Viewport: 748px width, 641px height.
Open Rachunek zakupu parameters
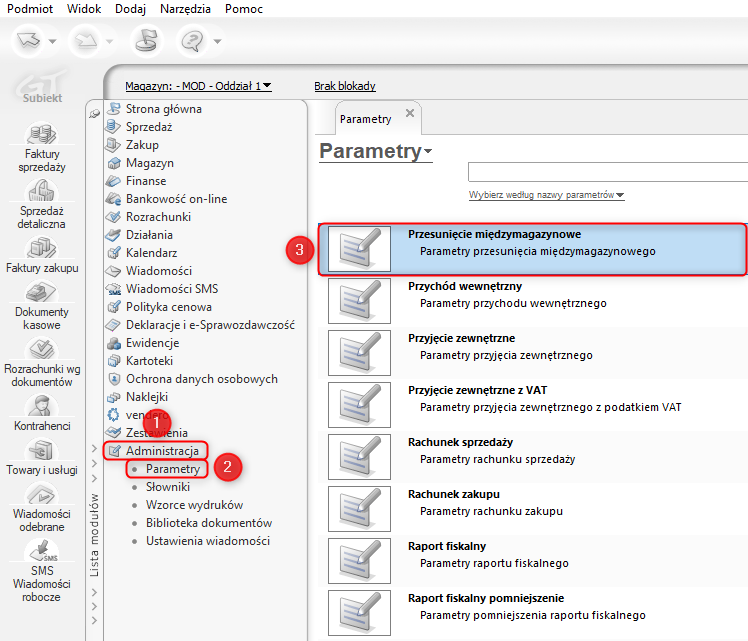click(533, 509)
